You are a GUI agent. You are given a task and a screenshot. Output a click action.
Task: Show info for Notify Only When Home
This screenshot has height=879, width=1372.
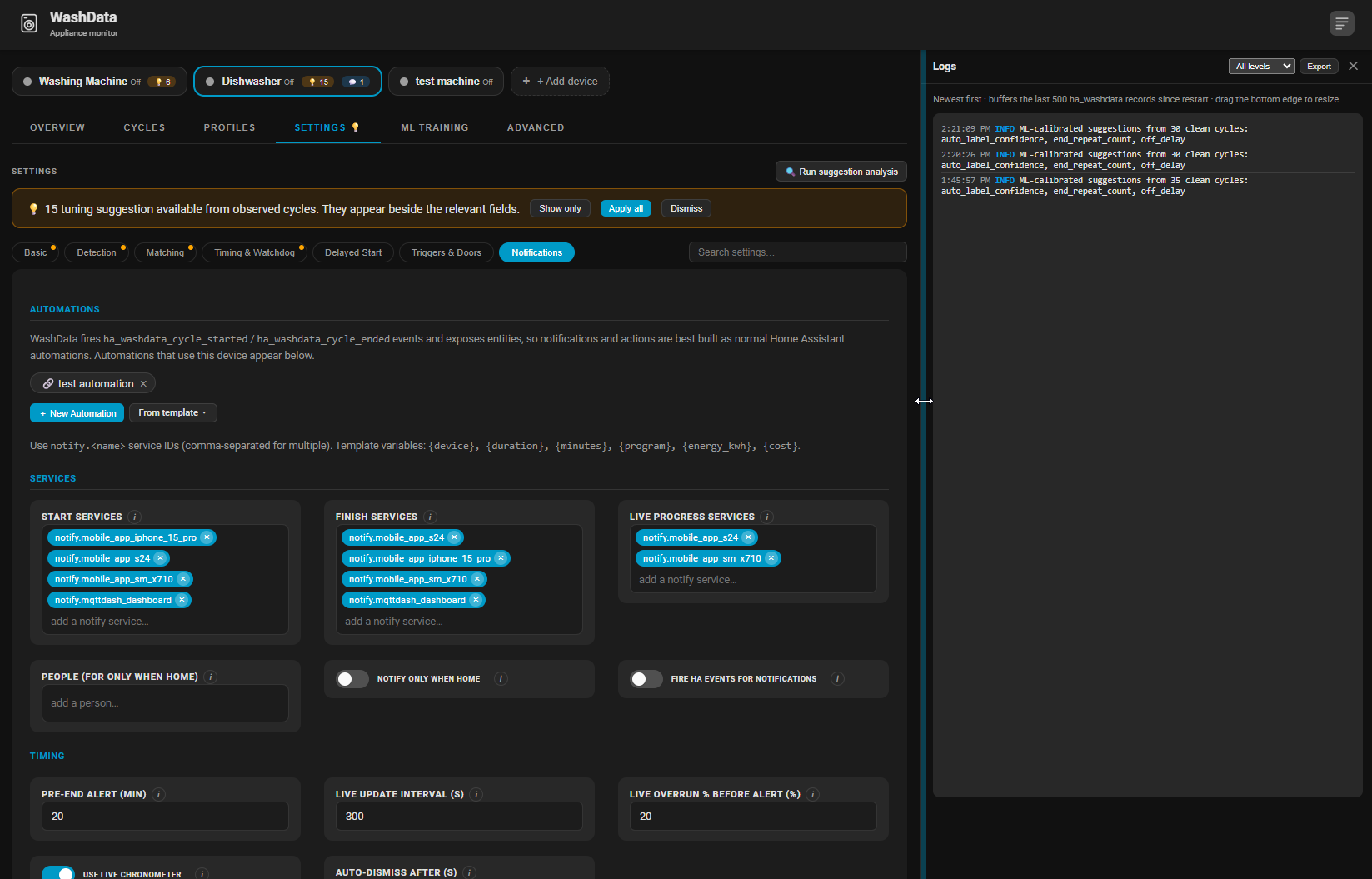pyautogui.click(x=501, y=679)
